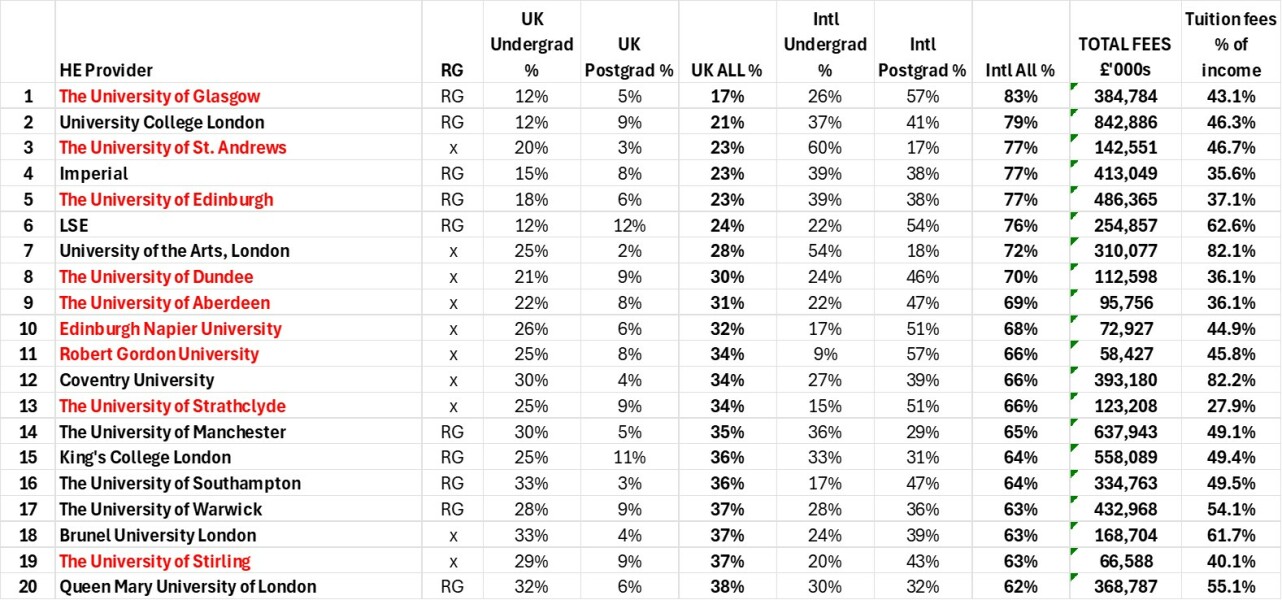Click the UK ALL % column header

(x=727, y=43)
